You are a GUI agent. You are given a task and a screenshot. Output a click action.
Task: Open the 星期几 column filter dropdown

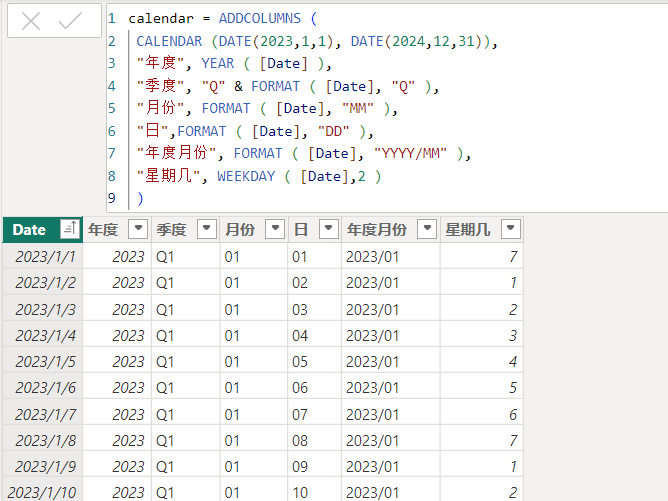pos(510,229)
